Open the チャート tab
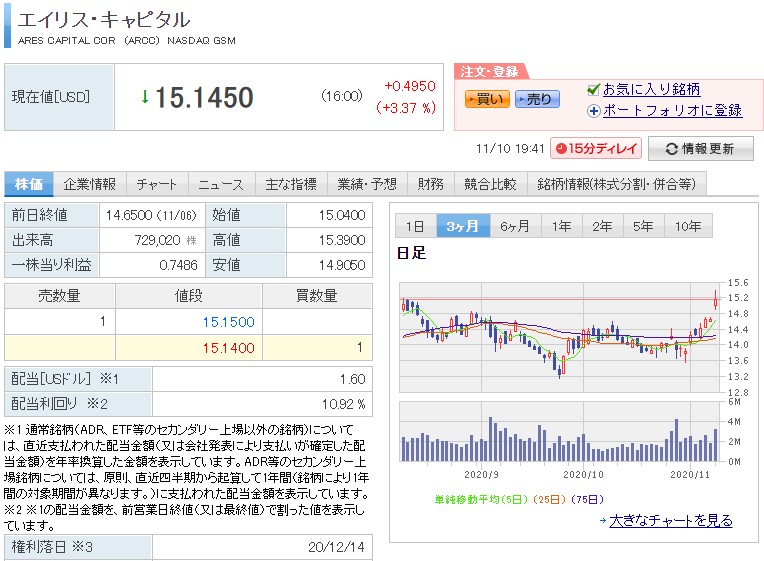 156,184
